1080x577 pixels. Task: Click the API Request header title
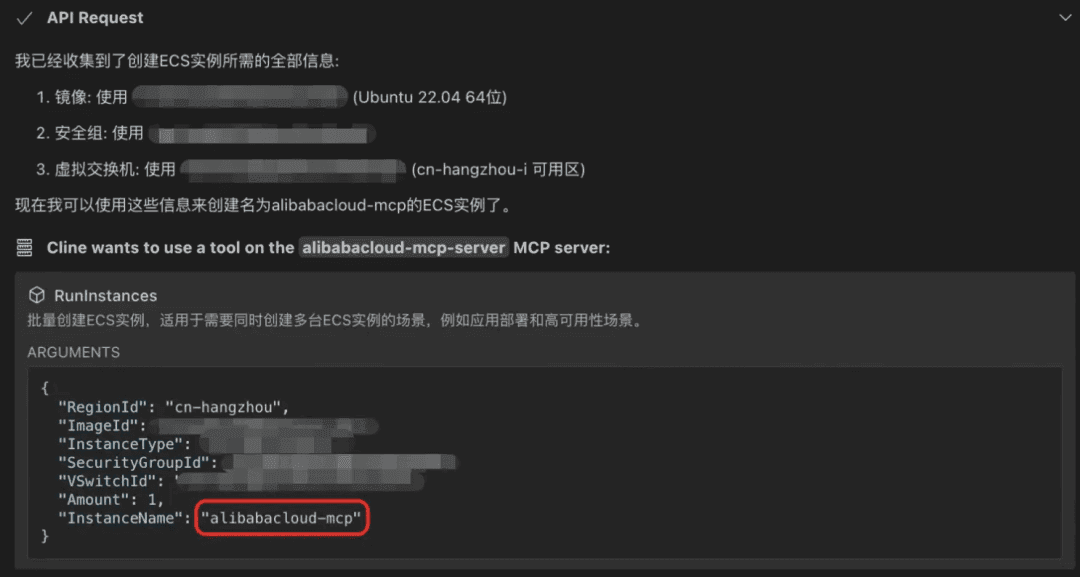95,18
